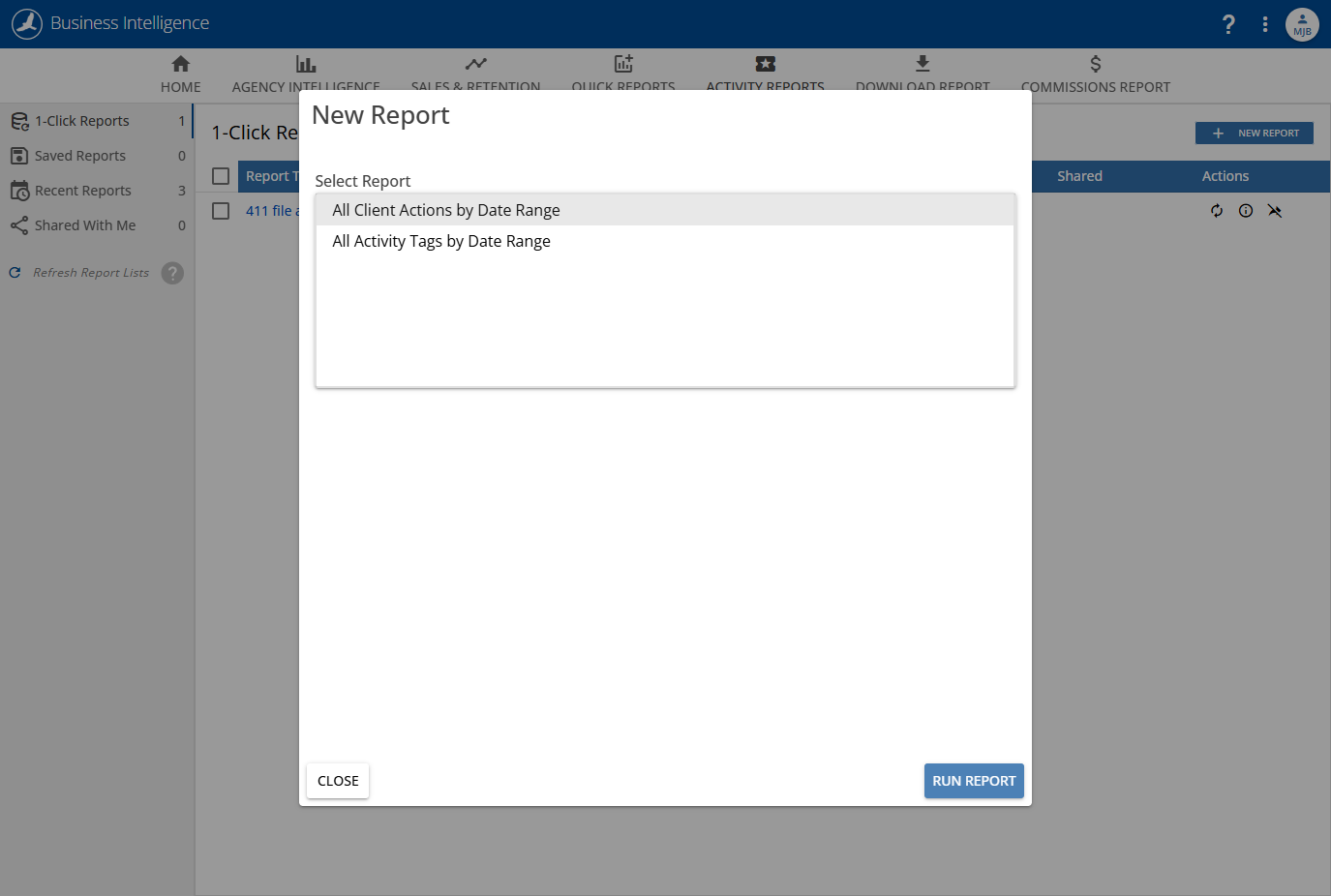
Task: Open Commissions Report dollar icon
Action: point(1096,64)
